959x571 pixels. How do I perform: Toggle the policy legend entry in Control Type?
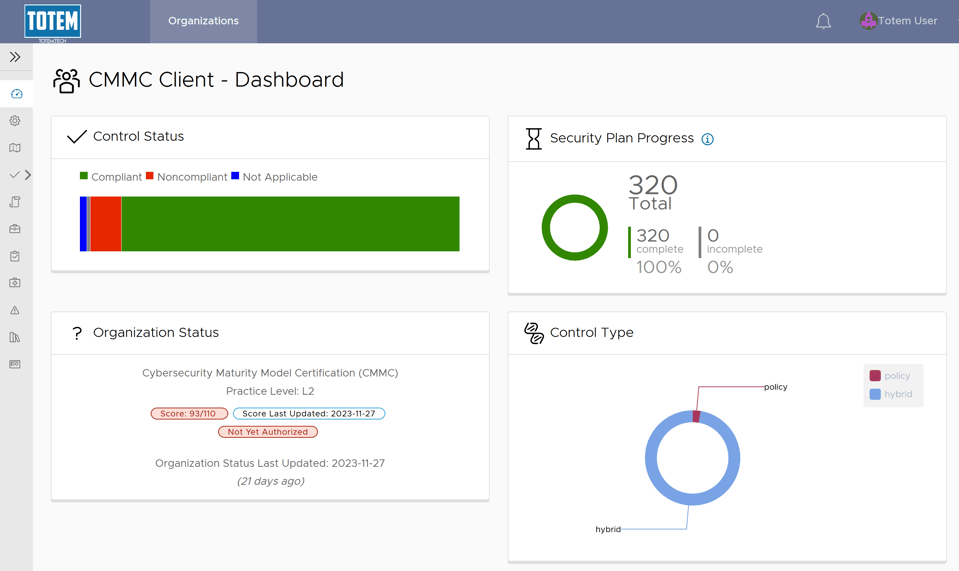(890, 376)
